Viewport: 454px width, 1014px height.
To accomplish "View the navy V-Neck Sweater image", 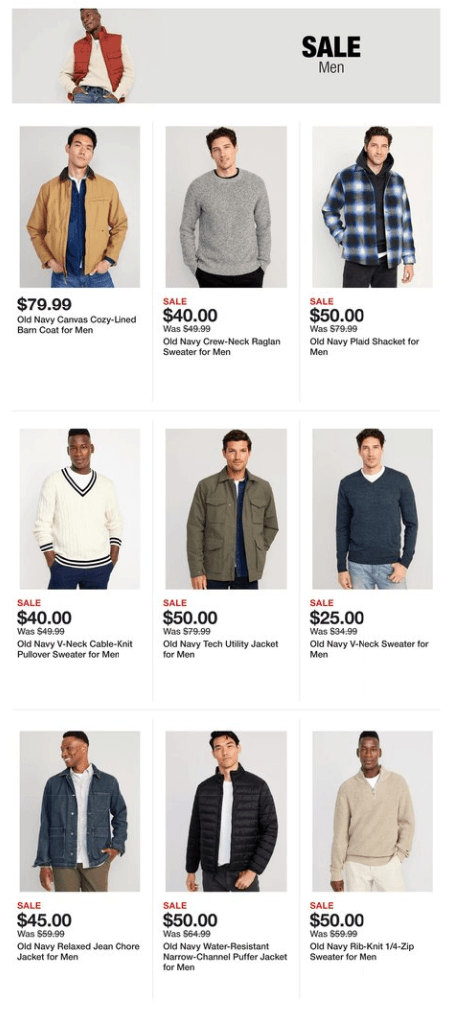I will (373, 509).
